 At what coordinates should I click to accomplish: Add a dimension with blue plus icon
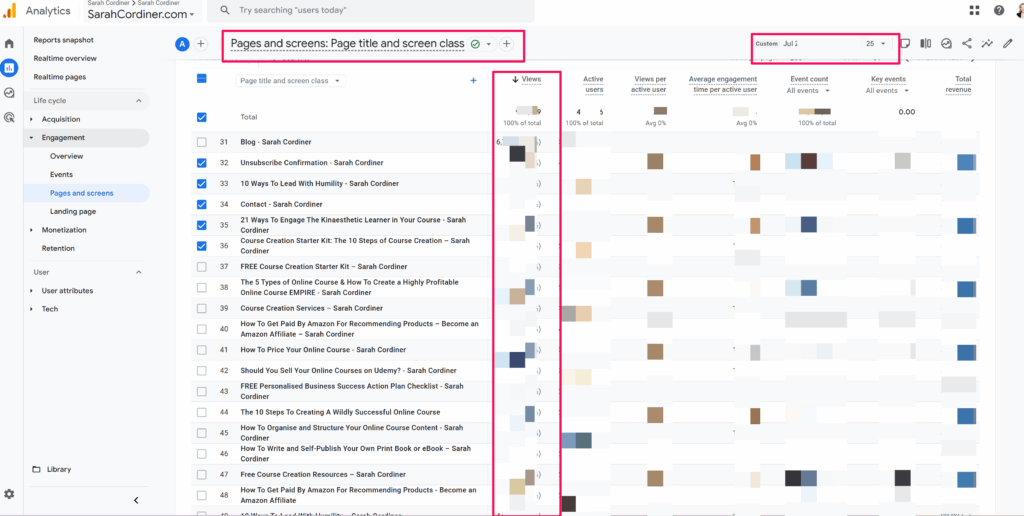pyautogui.click(x=473, y=80)
